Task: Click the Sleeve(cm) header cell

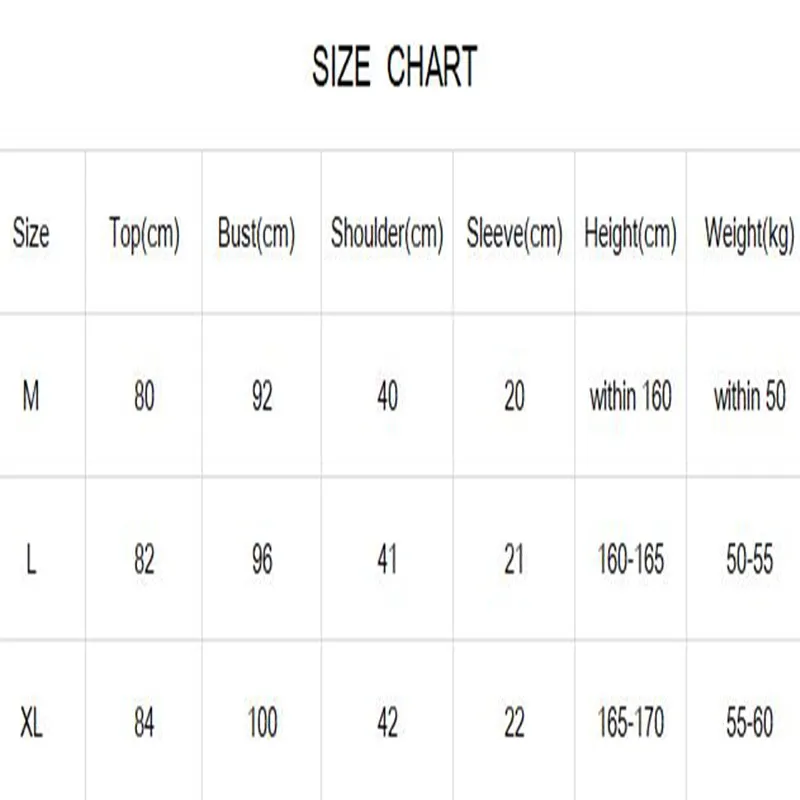Action: 514,235
